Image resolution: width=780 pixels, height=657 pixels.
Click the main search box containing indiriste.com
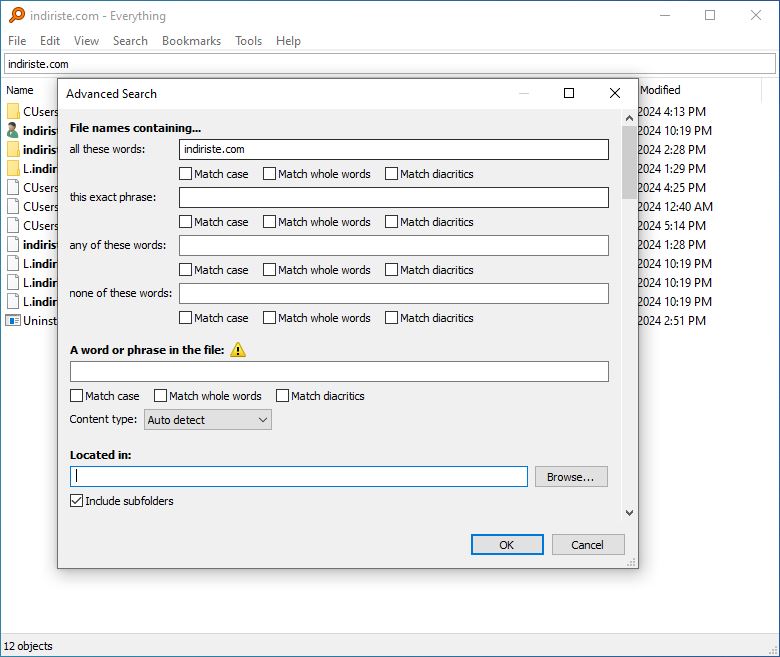point(390,64)
